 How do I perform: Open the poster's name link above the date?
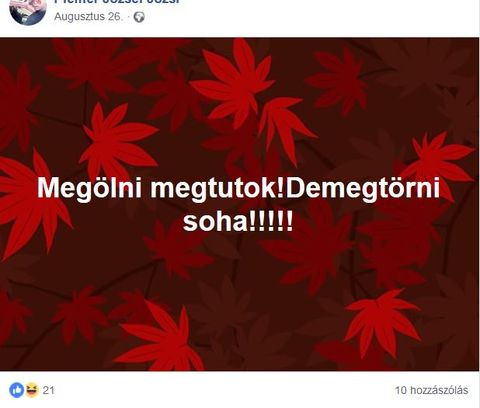click(x=117, y=2)
